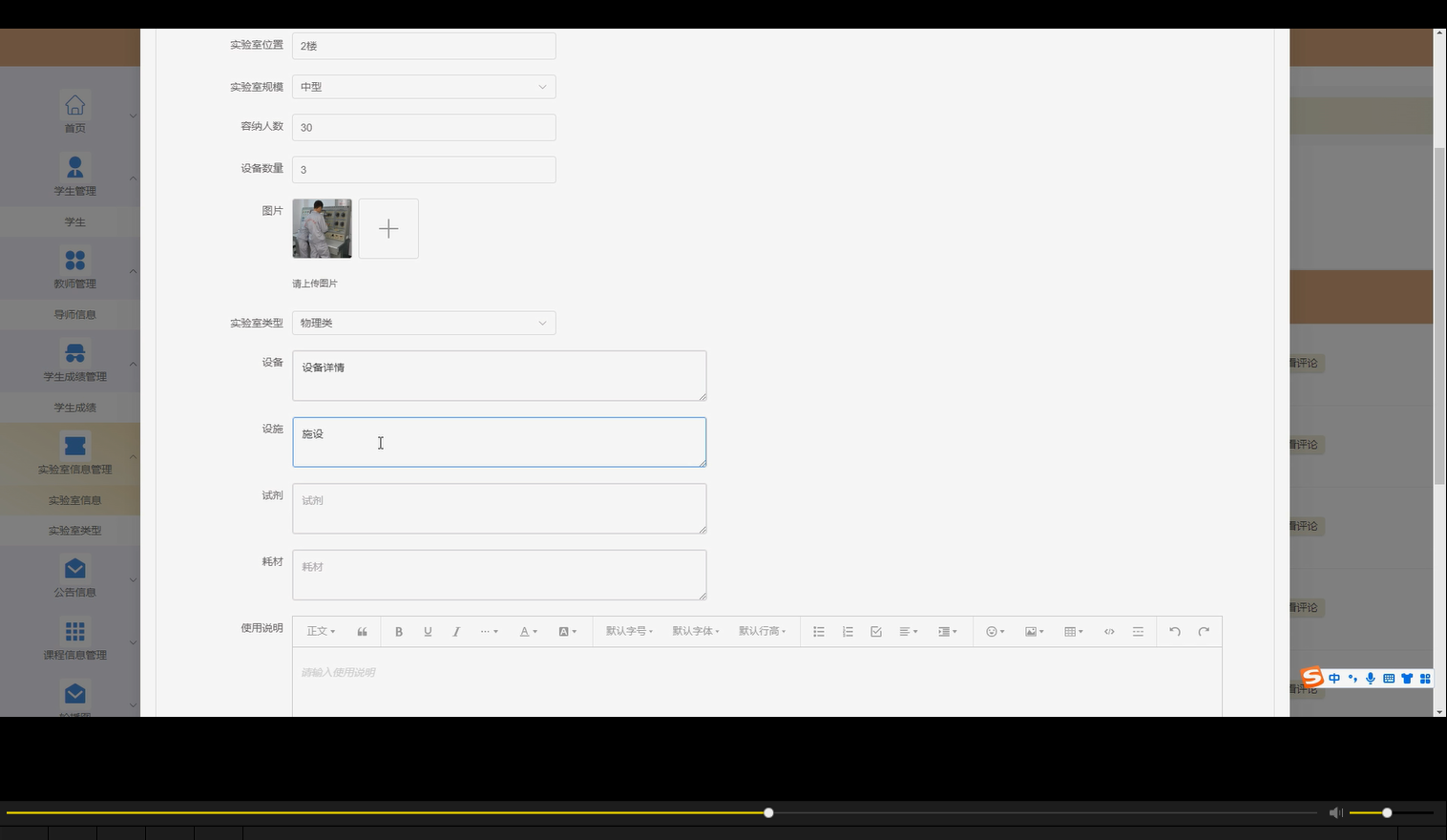Open the font color picker

(528, 632)
